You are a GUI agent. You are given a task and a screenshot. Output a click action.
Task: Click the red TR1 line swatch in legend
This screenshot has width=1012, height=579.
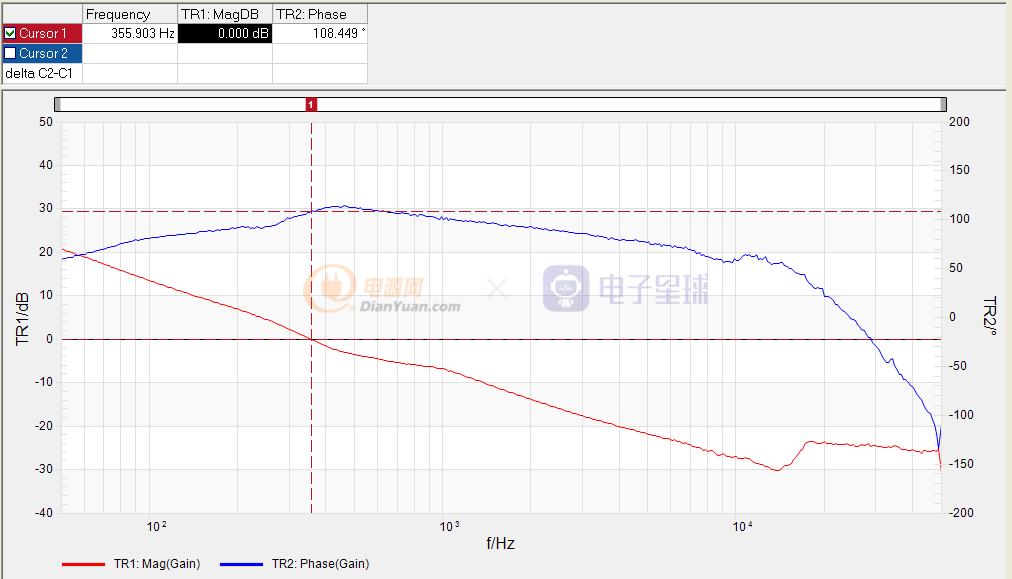pos(84,564)
